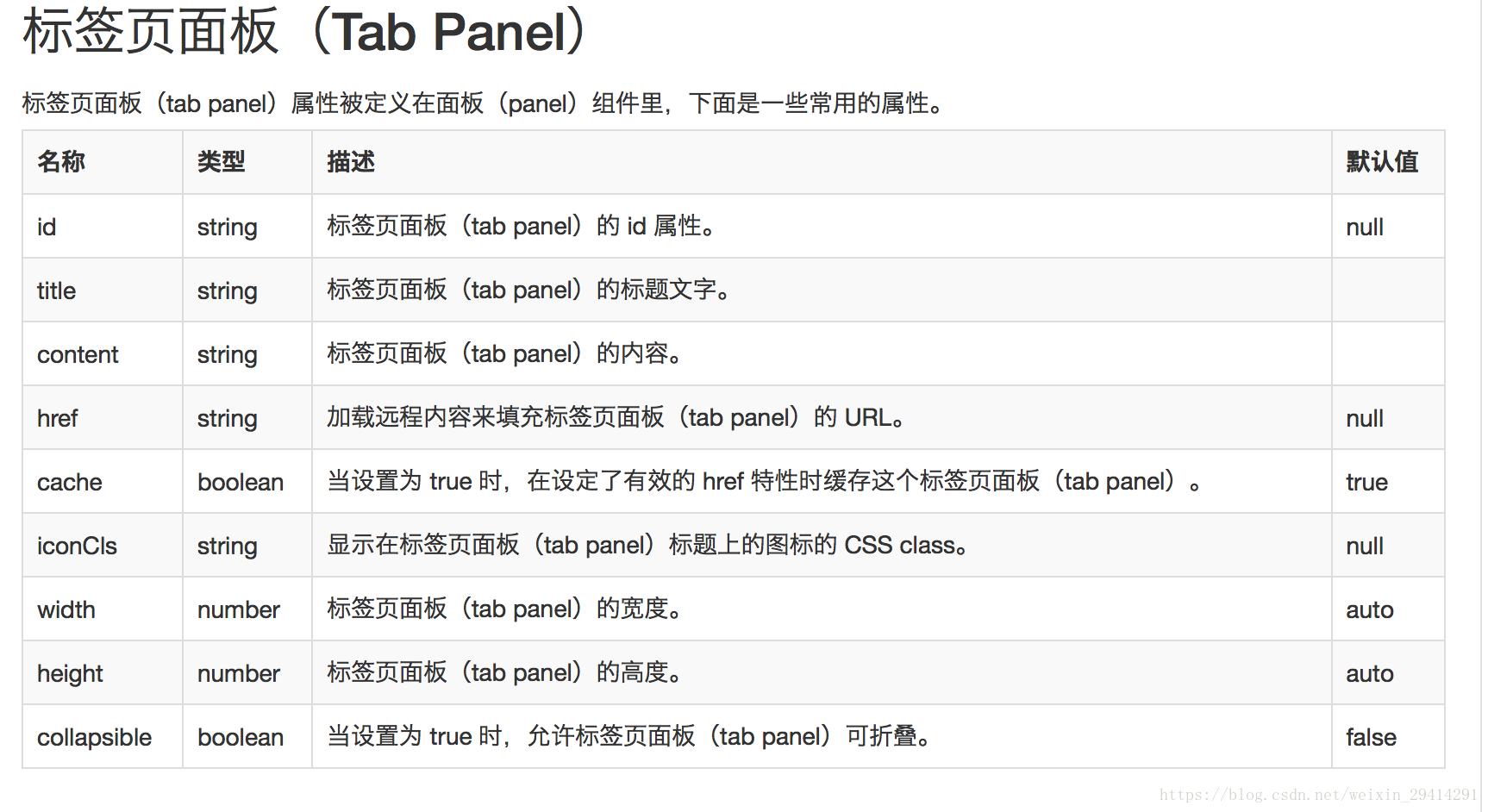Screen dimensions: 1488x812
Task: Select the width property name
Action: (66, 609)
